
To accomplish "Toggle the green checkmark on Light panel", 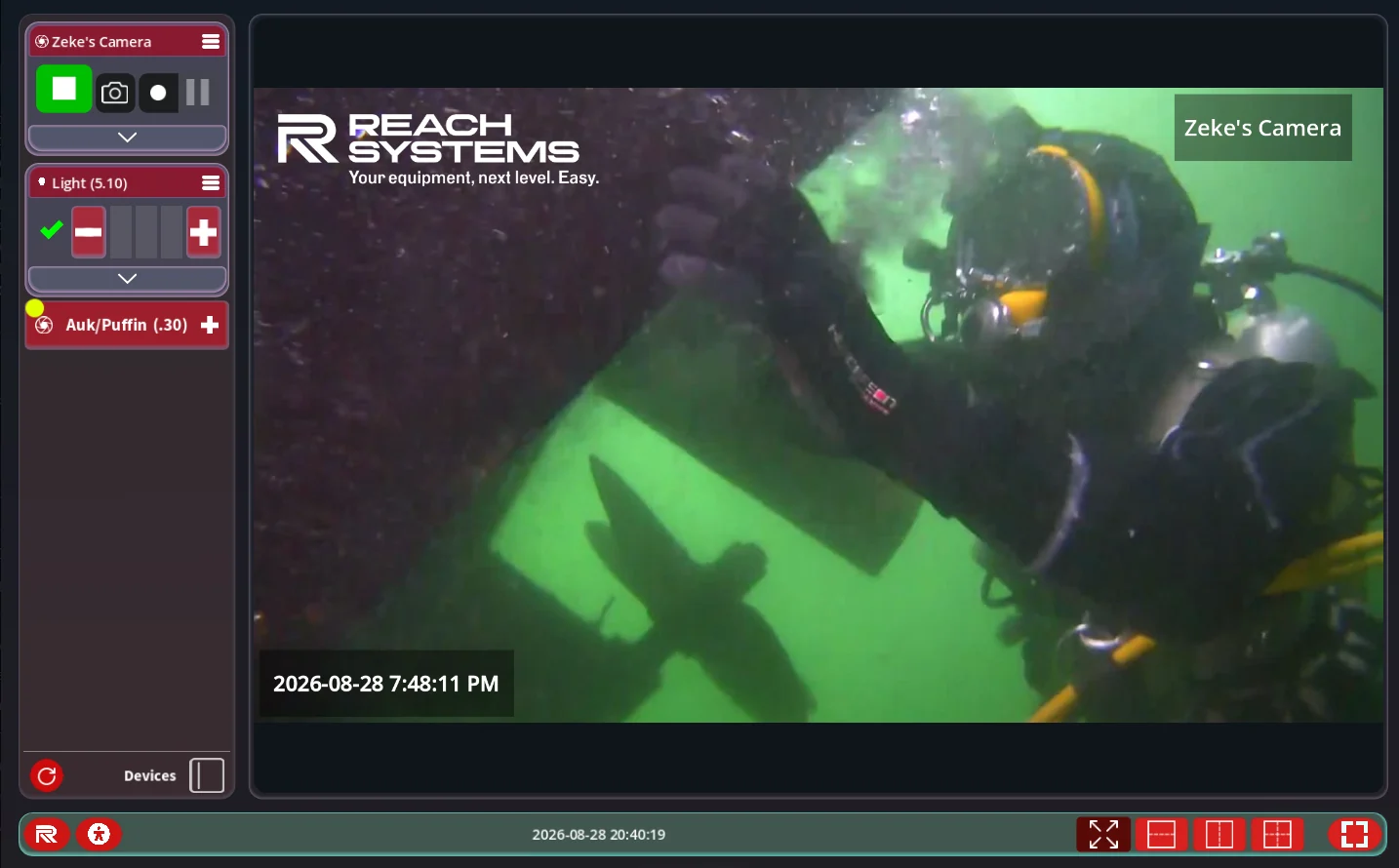I will coord(51,230).
